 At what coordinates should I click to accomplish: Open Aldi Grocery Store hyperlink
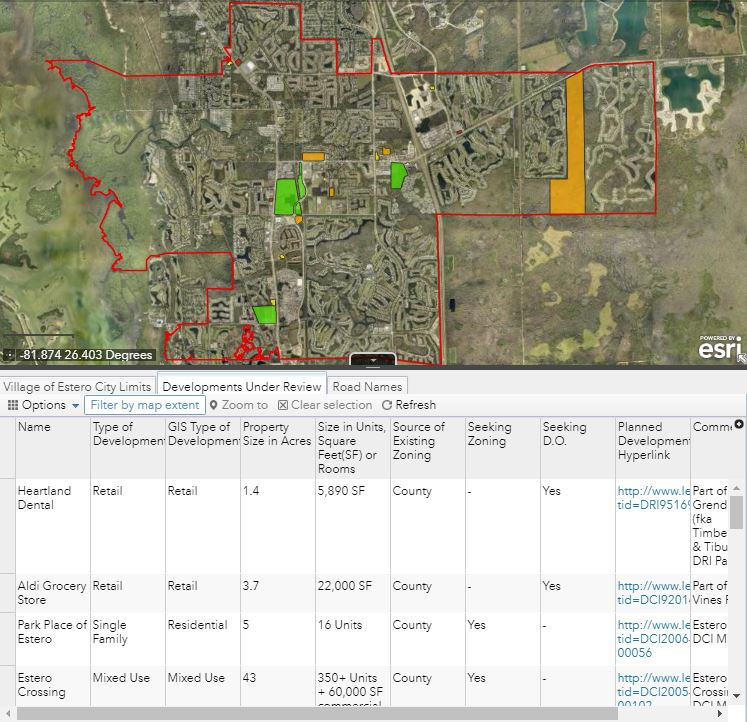(655, 593)
